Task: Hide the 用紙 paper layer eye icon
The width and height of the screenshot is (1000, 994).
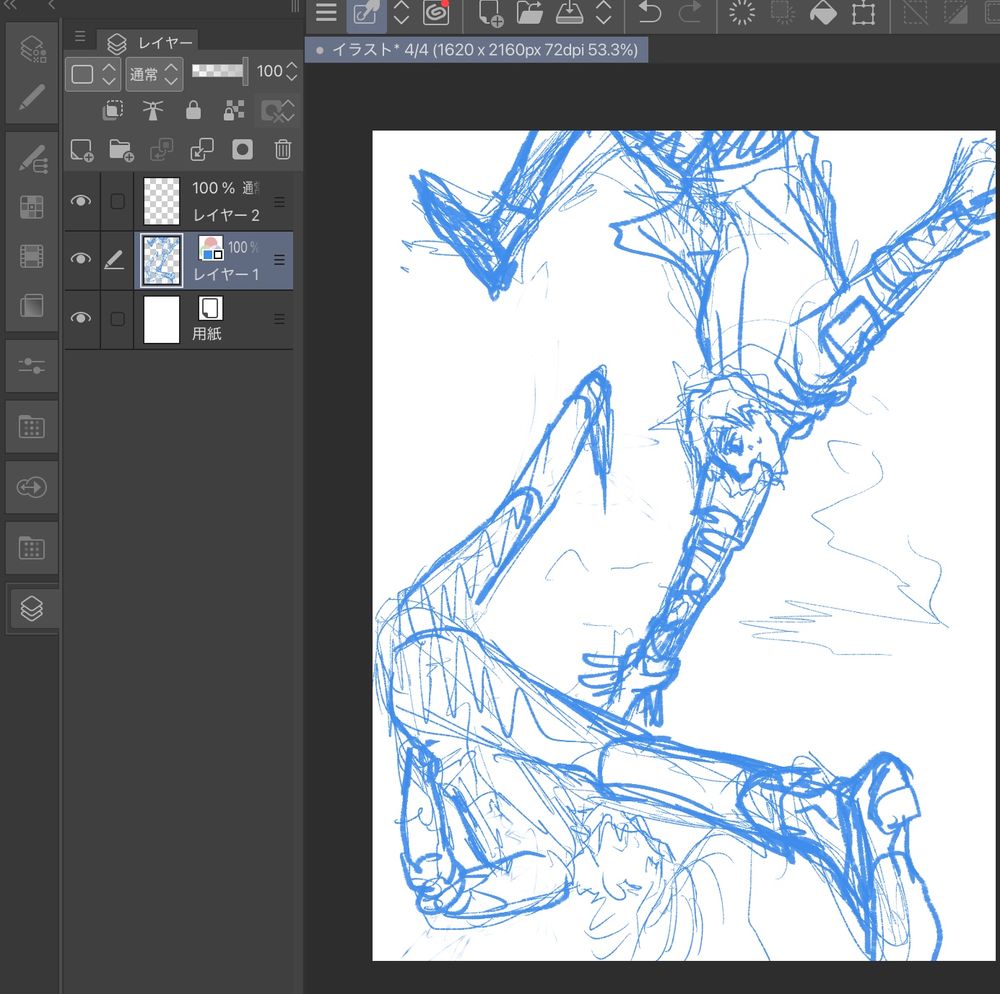Action: click(80, 318)
